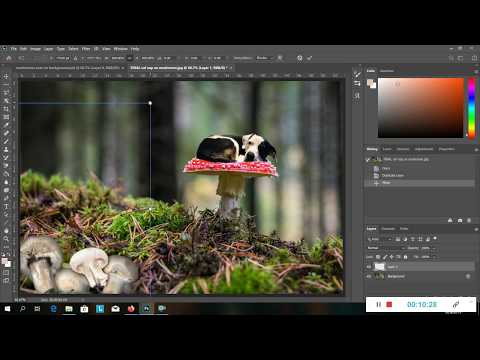Open the Window menu
The height and width of the screenshot is (360, 480).
pos(121,49)
